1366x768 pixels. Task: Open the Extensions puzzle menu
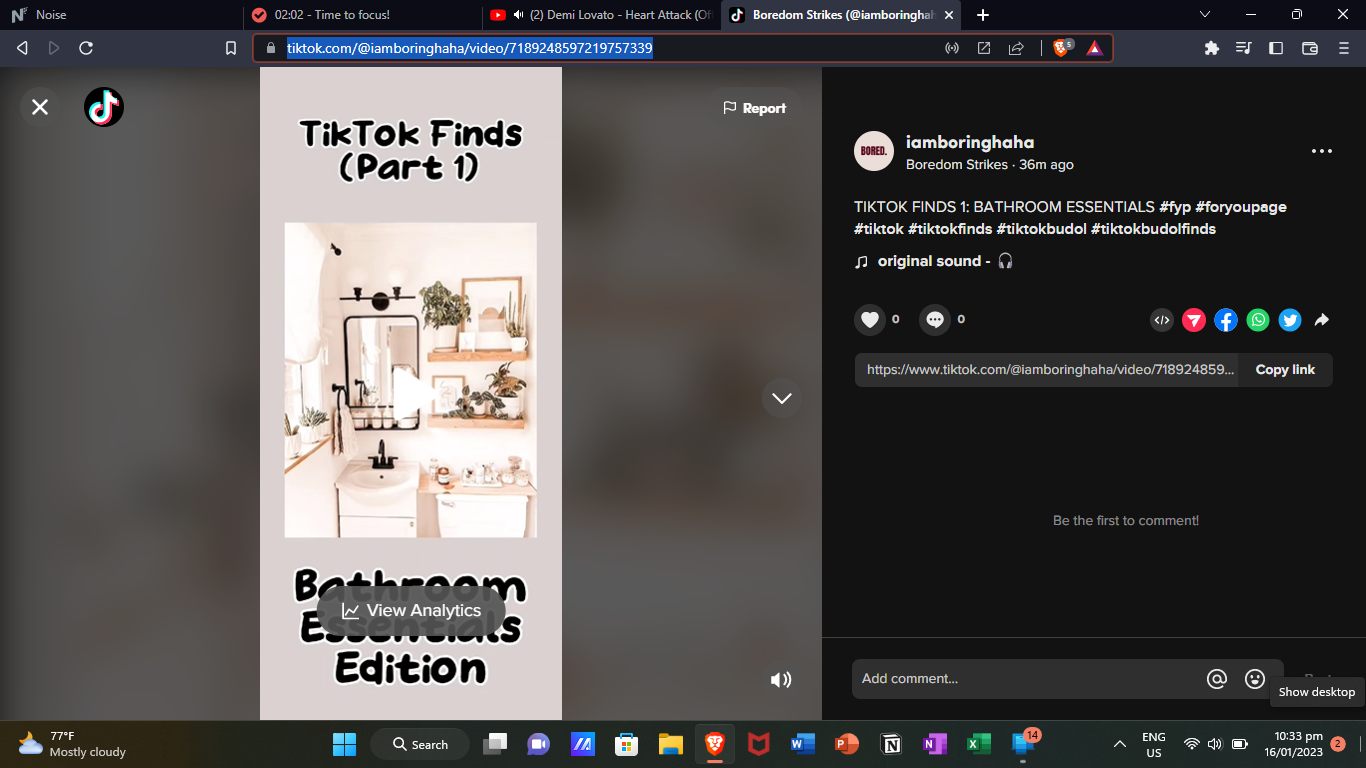click(1212, 48)
